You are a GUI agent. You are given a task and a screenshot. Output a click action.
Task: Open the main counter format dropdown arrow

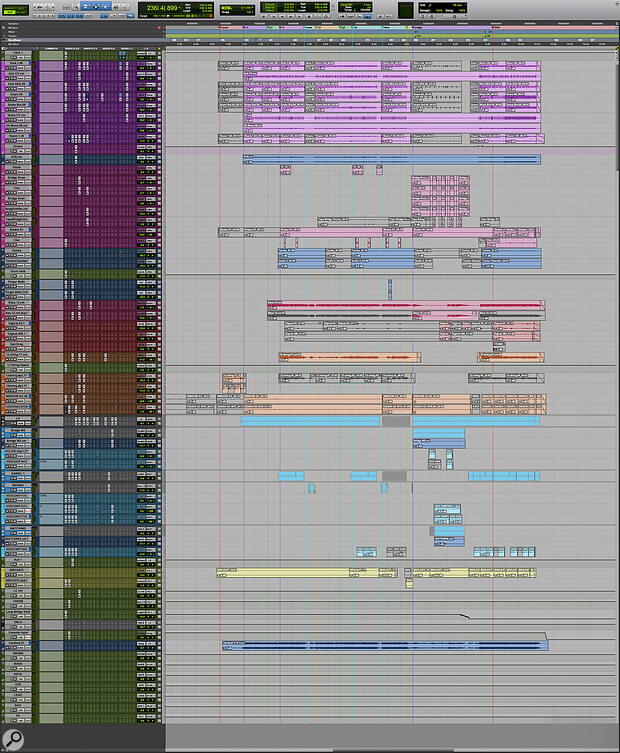click(x=179, y=8)
